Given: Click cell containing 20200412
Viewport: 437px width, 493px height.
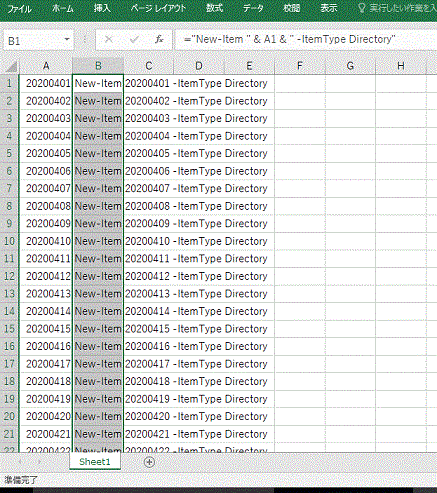Looking at the screenshot, I should click(x=46, y=276).
